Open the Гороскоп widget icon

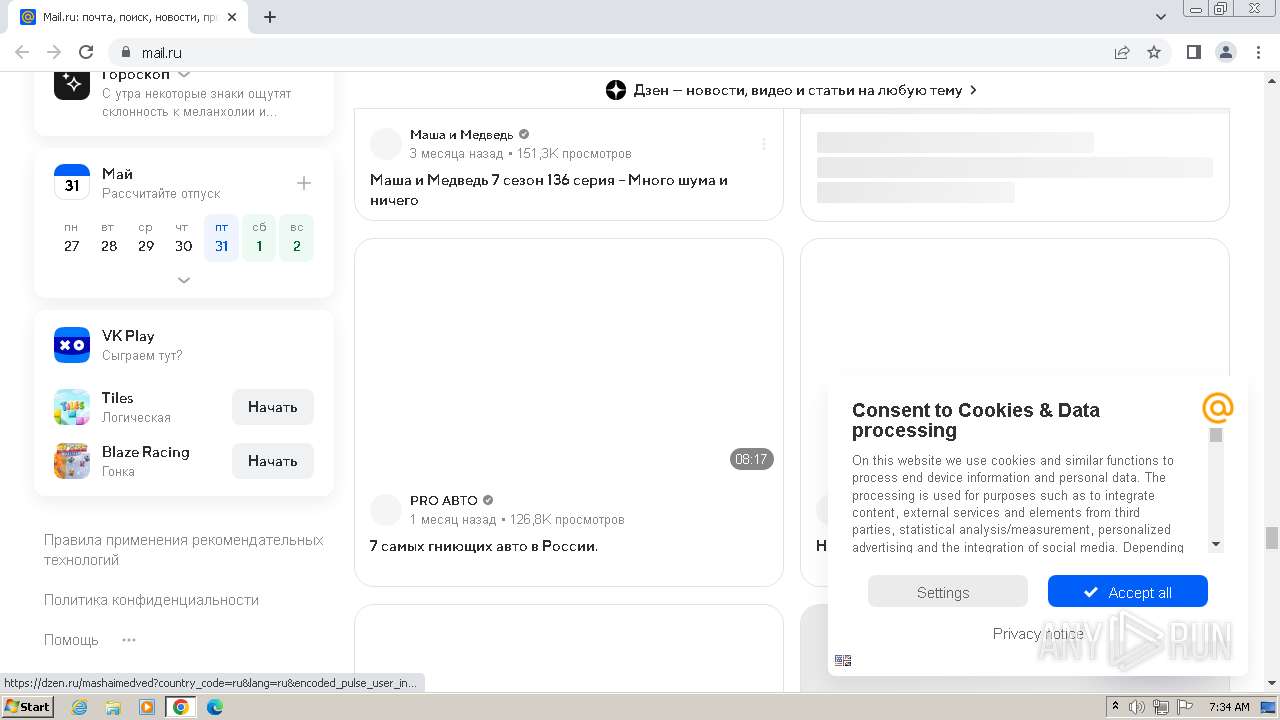[x=72, y=84]
